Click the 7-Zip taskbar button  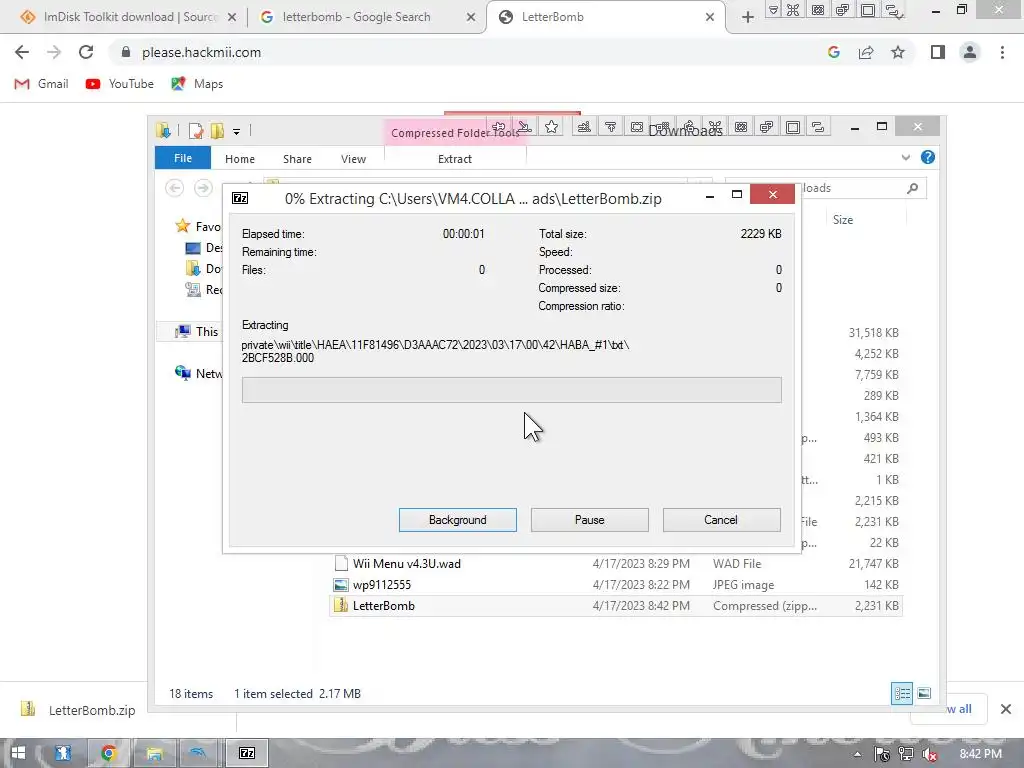click(247, 753)
